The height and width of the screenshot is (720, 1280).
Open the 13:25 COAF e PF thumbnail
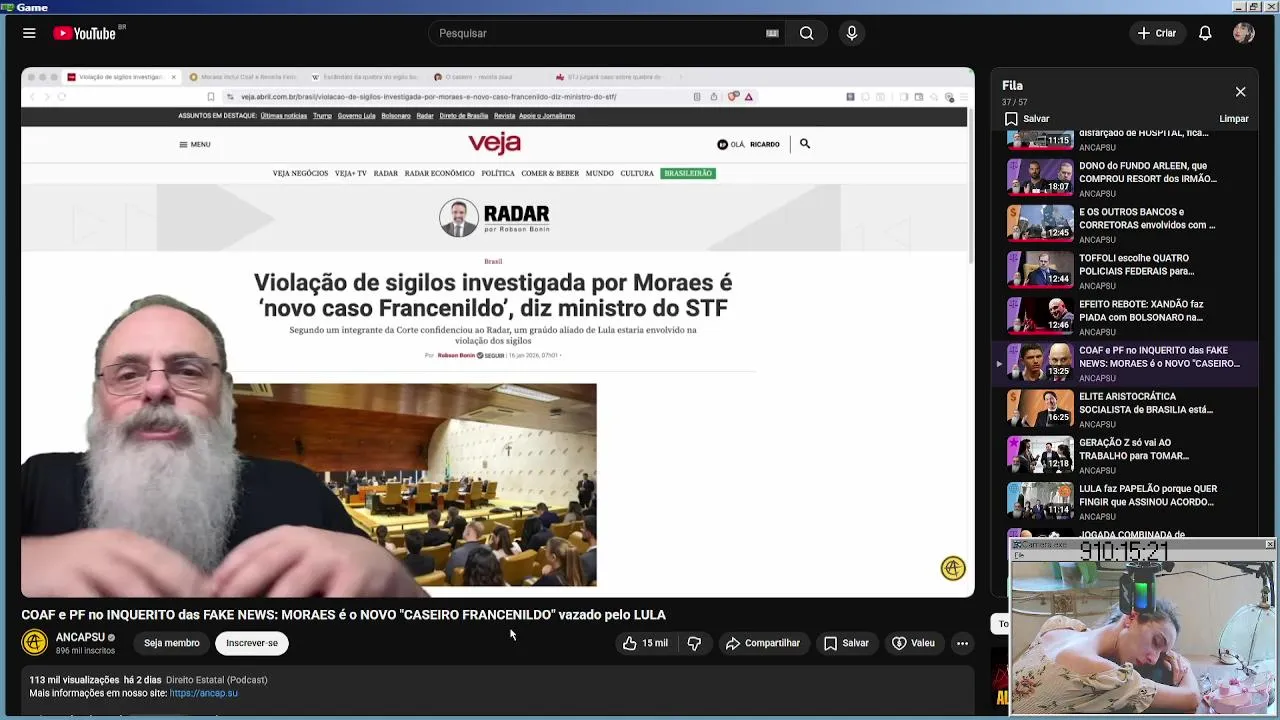(x=1040, y=362)
